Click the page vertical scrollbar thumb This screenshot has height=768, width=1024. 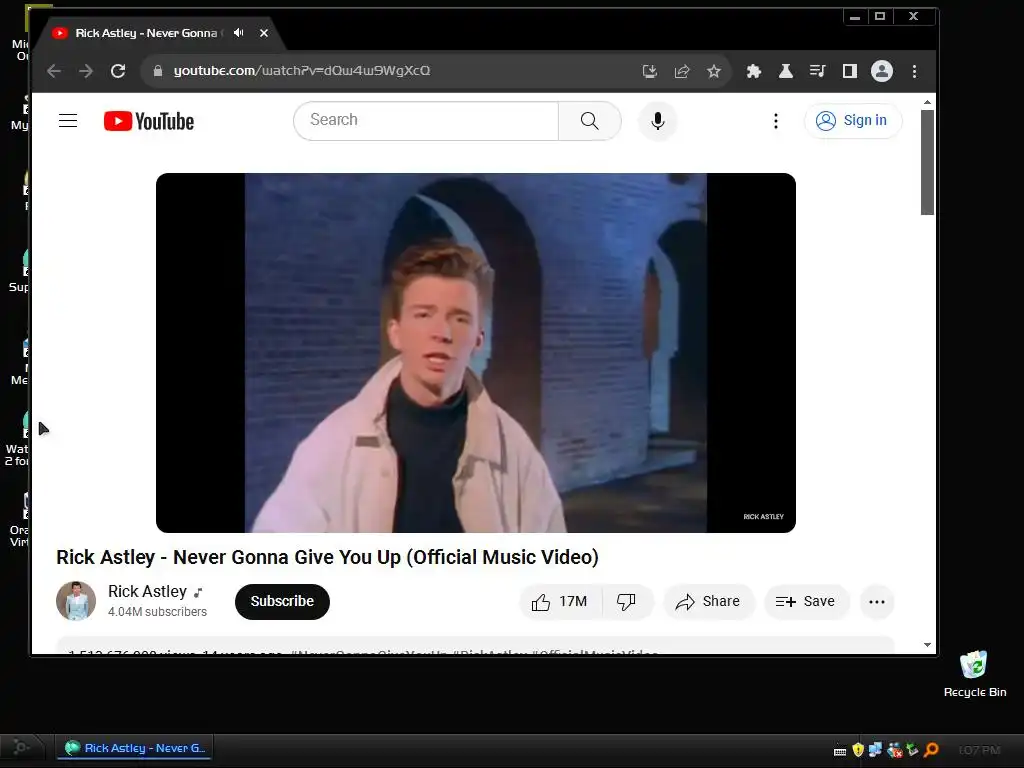point(927,162)
